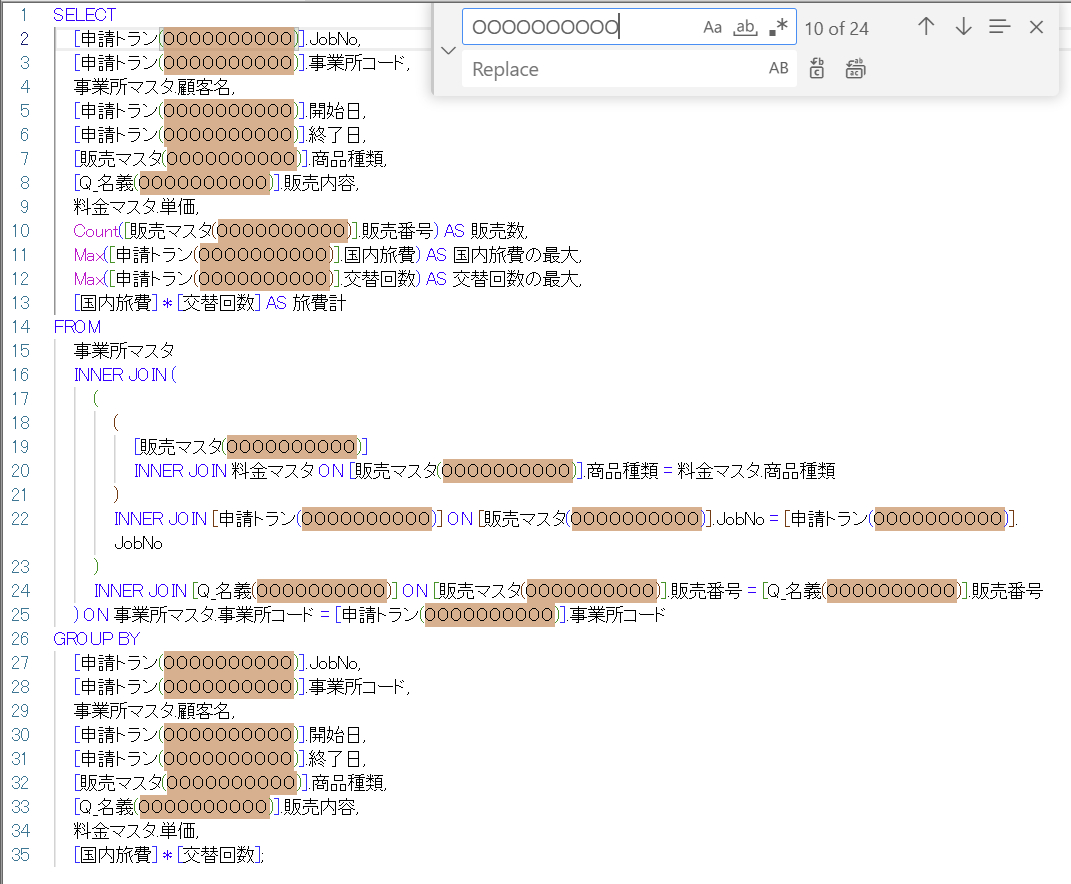The image size is (1071, 884).
Task: Click wrapped 'JobNo' text under line 22
Action: tap(138, 542)
